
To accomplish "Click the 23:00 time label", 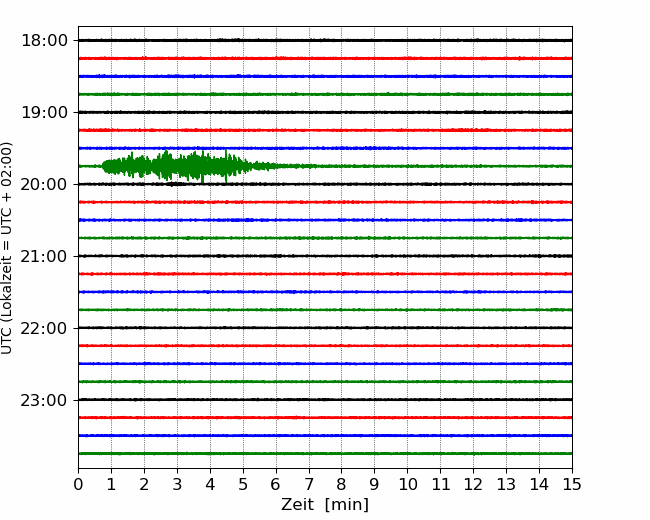I will [x=44, y=401].
